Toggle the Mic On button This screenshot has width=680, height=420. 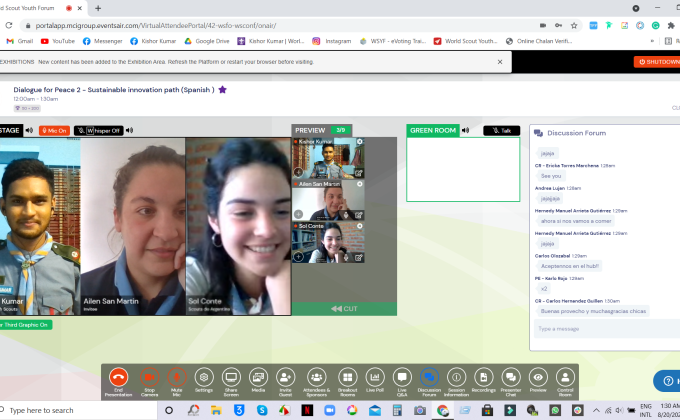point(55,130)
